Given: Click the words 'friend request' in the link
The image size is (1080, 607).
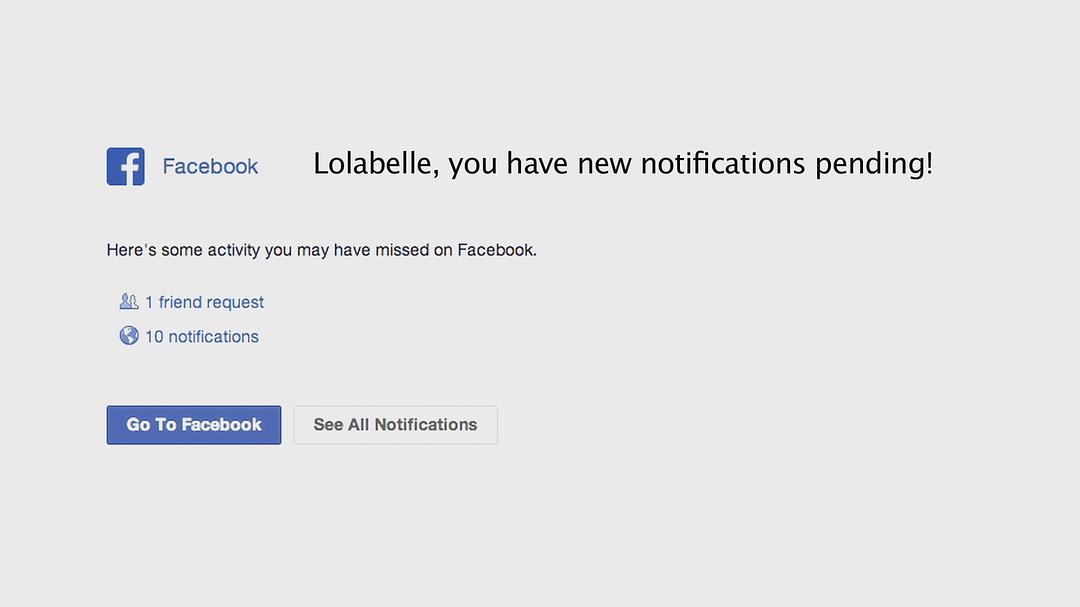Looking at the screenshot, I should point(211,302).
